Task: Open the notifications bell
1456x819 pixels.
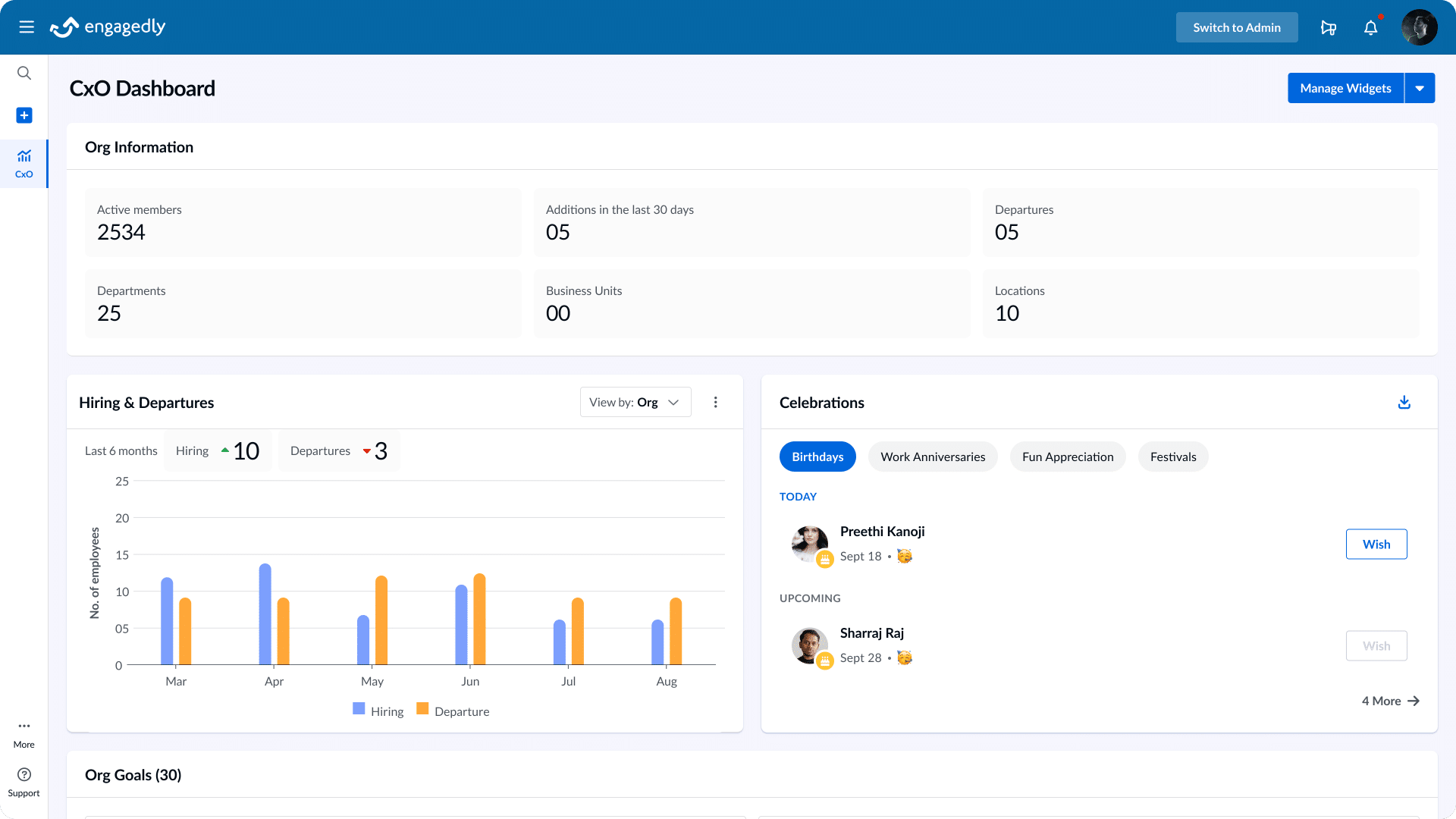Action: click(x=1370, y=27)
